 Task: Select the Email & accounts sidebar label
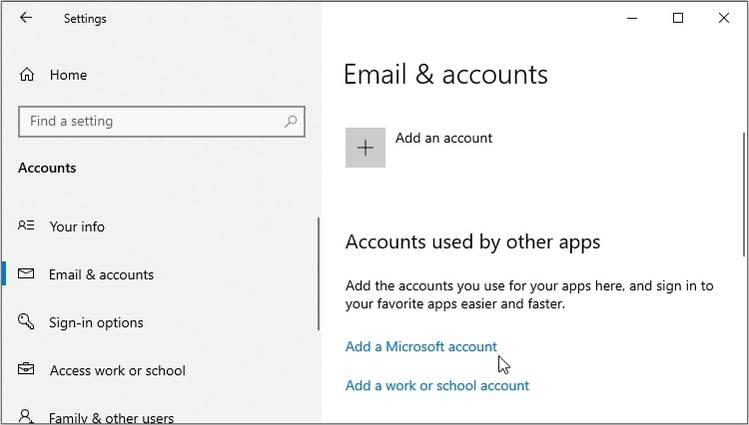tap(101, 275)
